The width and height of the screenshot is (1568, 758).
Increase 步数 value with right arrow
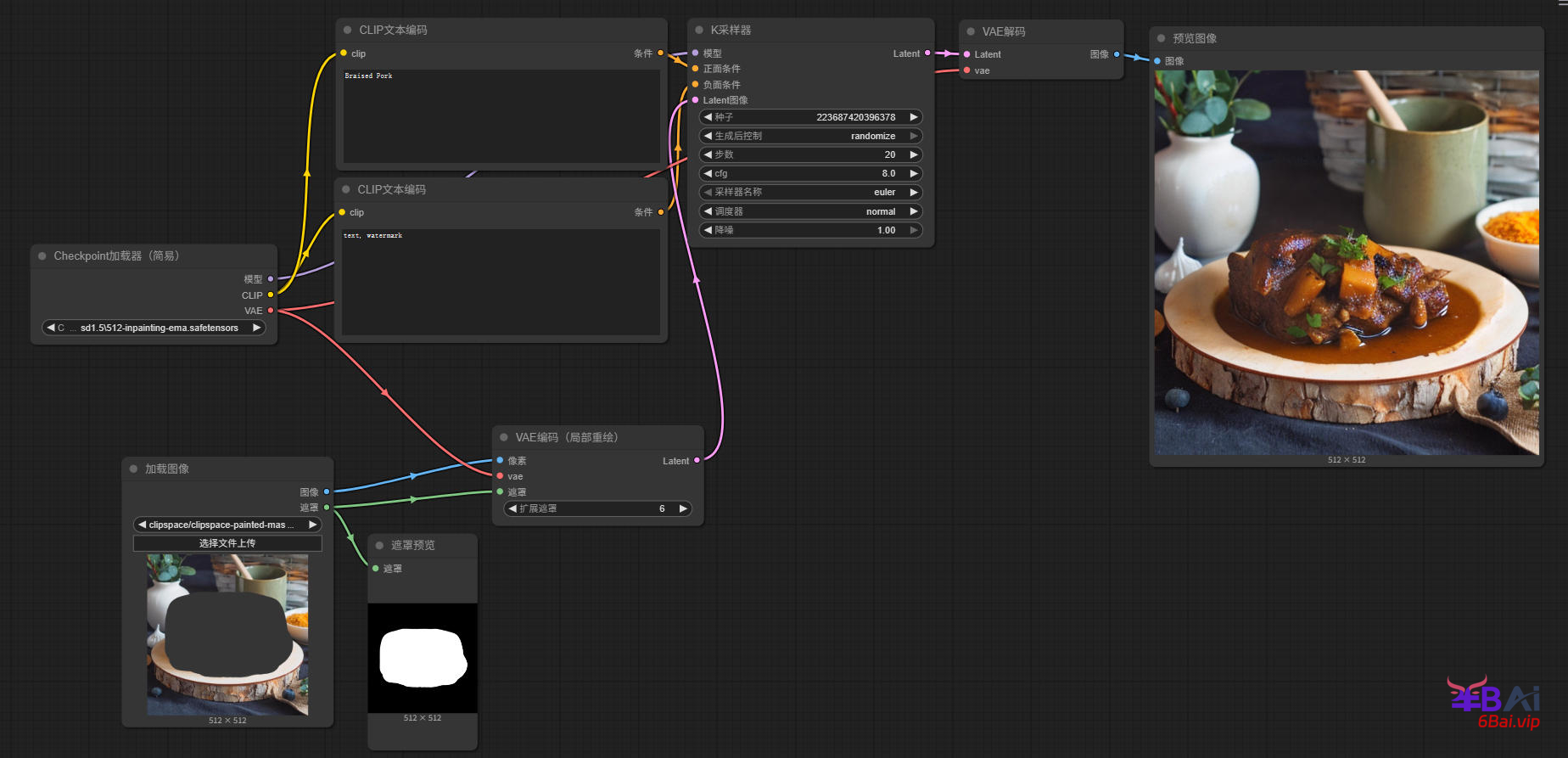pos(914,154)
